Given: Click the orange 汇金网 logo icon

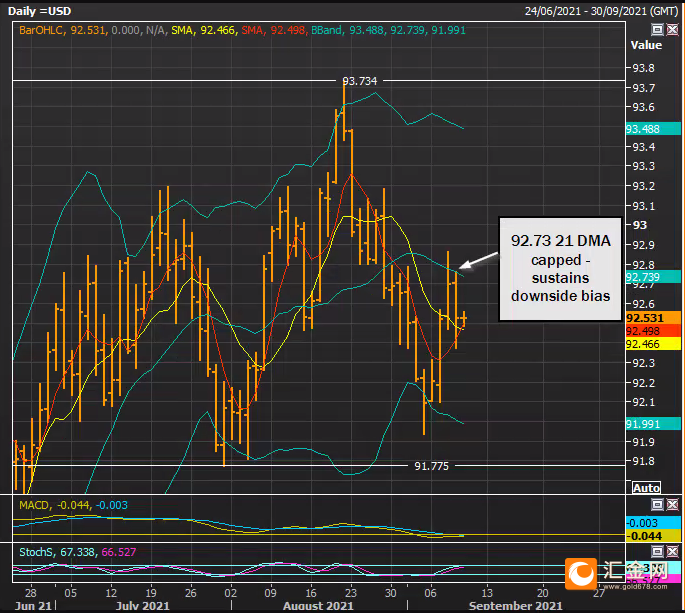Looking at the screenshot, I should pyautogui.click(x=581, y=574).
